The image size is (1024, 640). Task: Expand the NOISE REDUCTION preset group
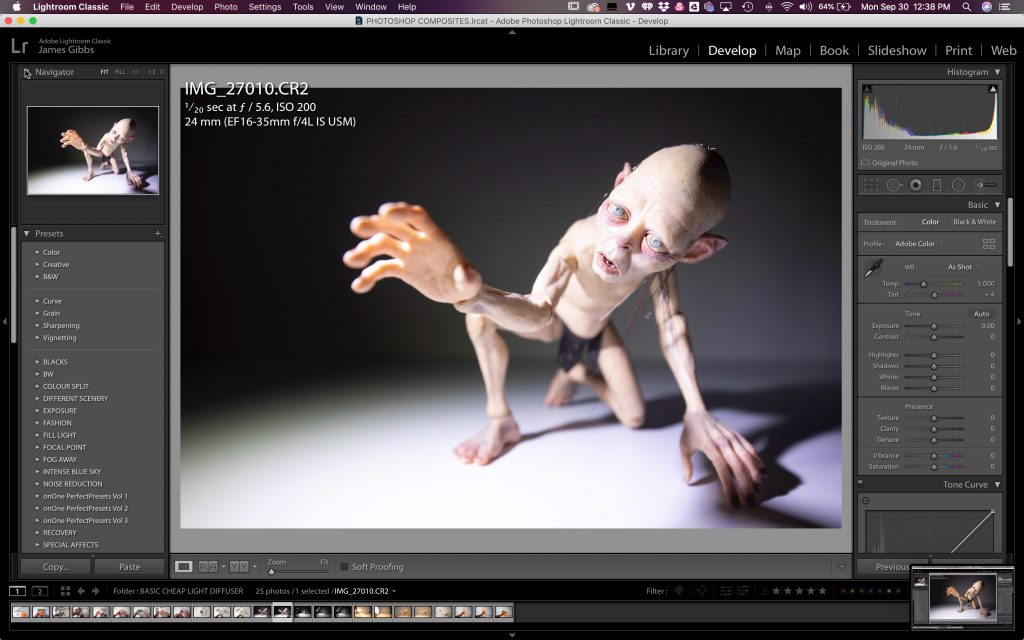(x=72, y=484)
